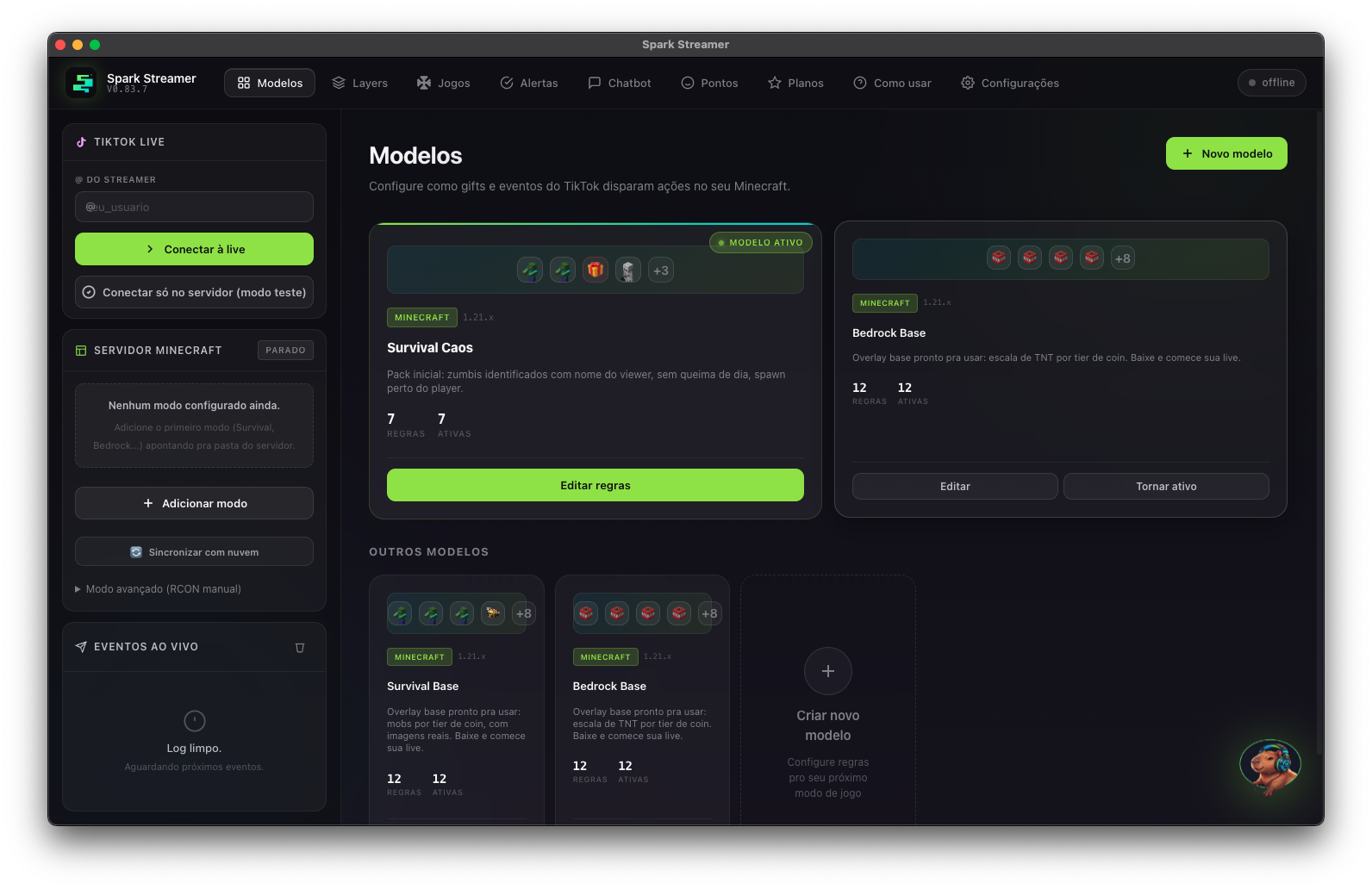Click the PARADO server status badge
1372x889 pixels.
[285, 351]
